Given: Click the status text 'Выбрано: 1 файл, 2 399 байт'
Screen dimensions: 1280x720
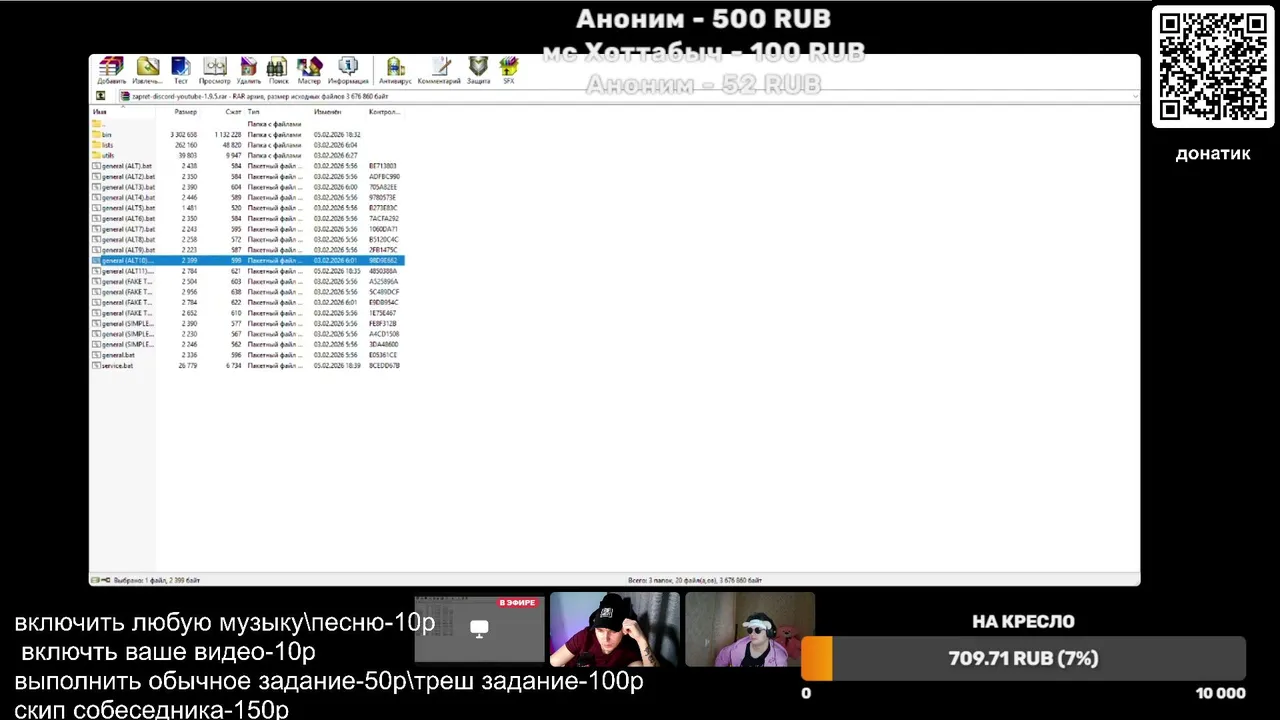Looking at the screenshot, I should 156,580.
